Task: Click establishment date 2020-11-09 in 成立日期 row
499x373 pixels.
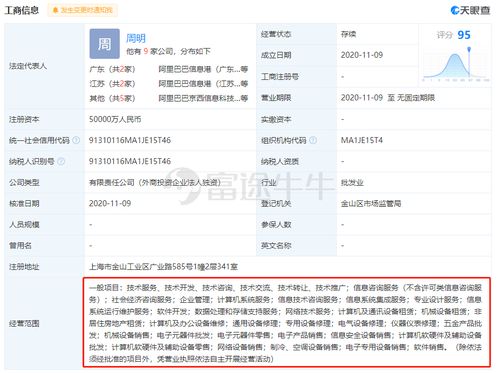Action: click(x=362, y=55)
